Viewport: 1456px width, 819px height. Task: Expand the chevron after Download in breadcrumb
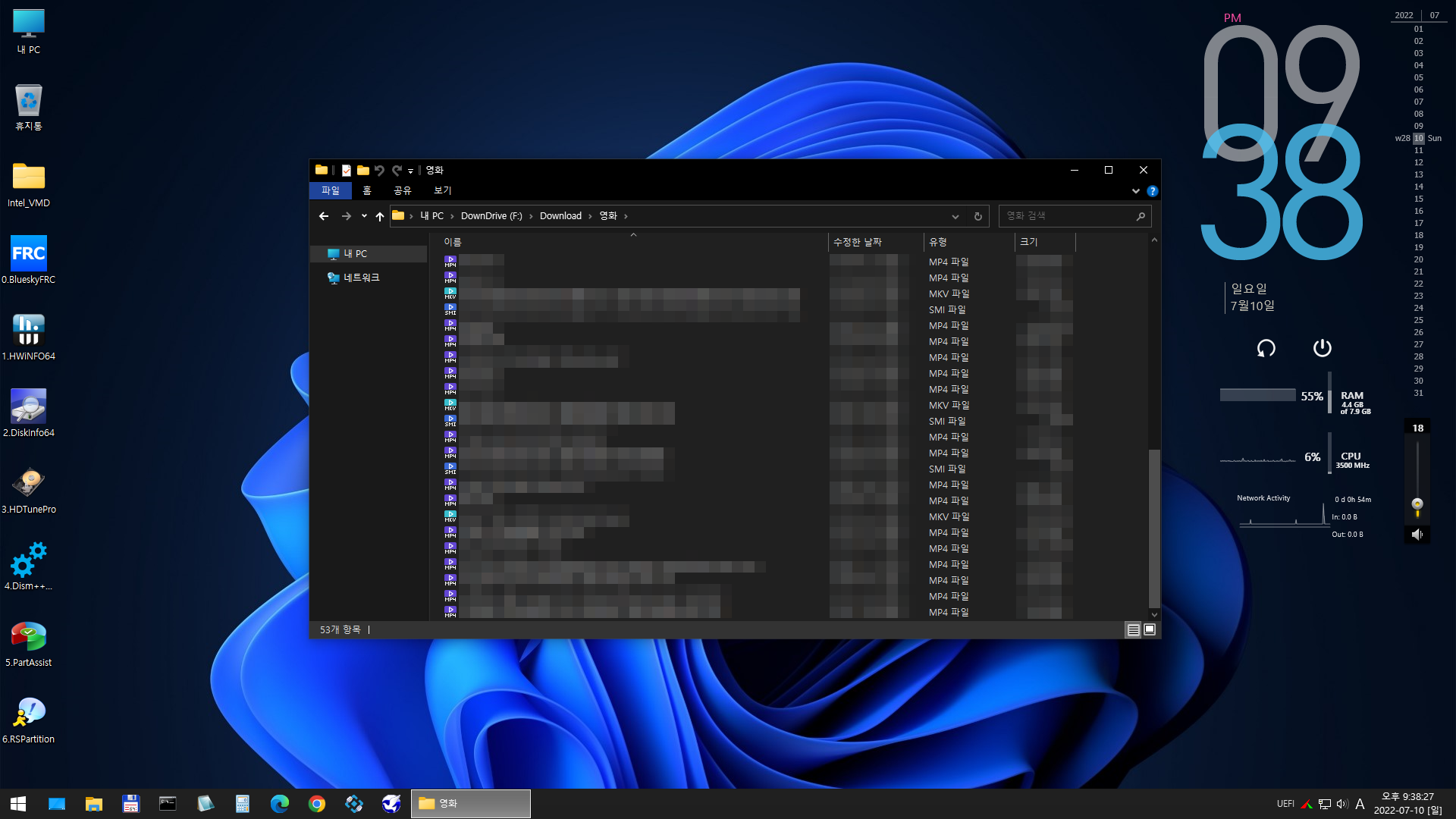(590, 216)
